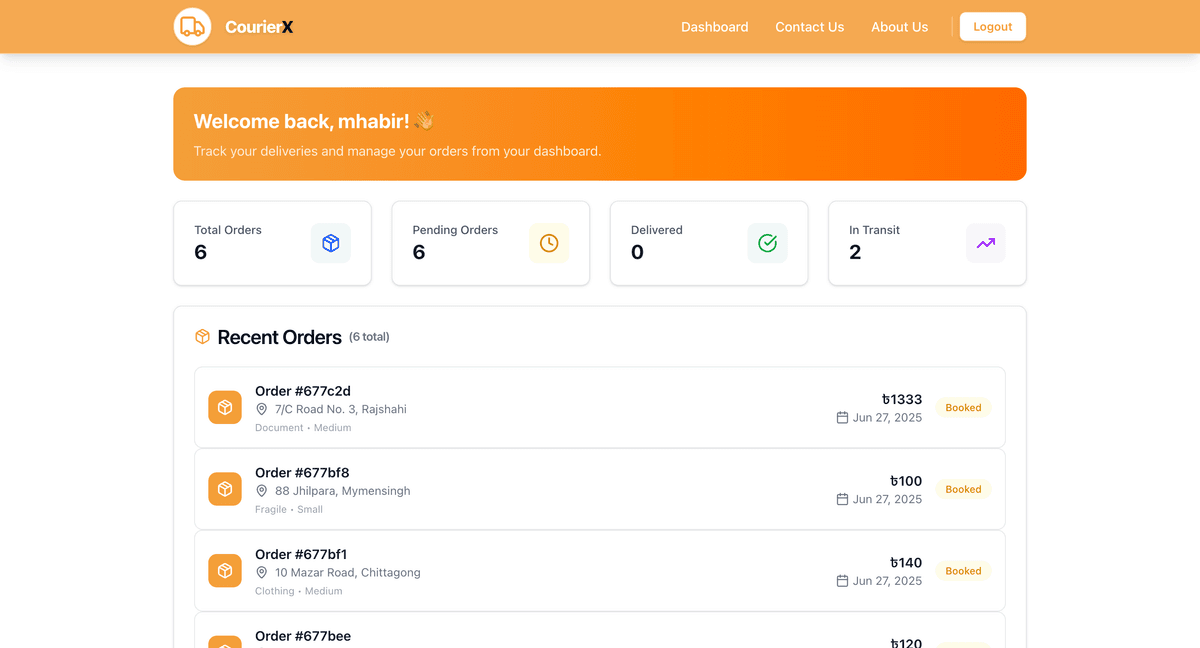Viewport: 1200px width, 648px height.
Task: Click the Booked badge on Order #677bf1
Action: click(963, 571)
